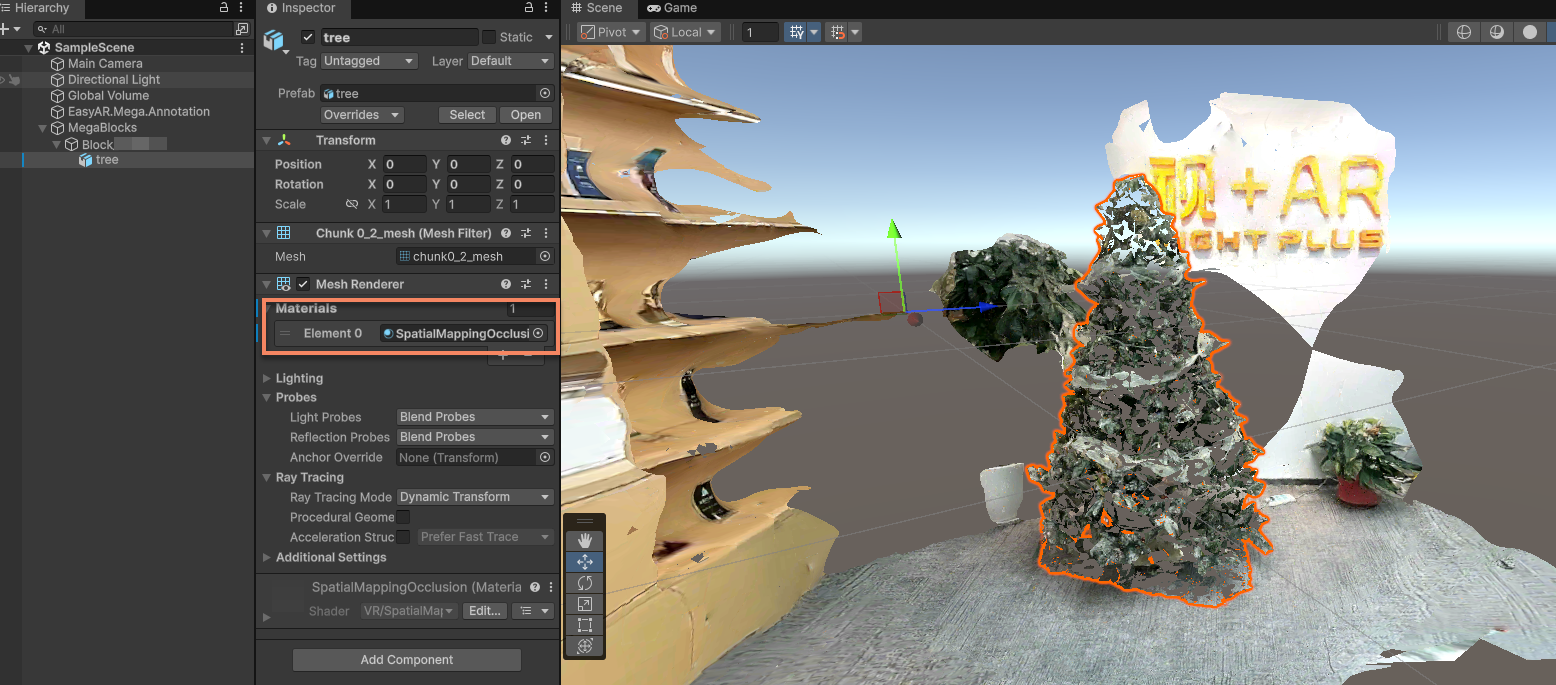Select the Hand tool in the Scene toolbar

(x=585, y=540)
